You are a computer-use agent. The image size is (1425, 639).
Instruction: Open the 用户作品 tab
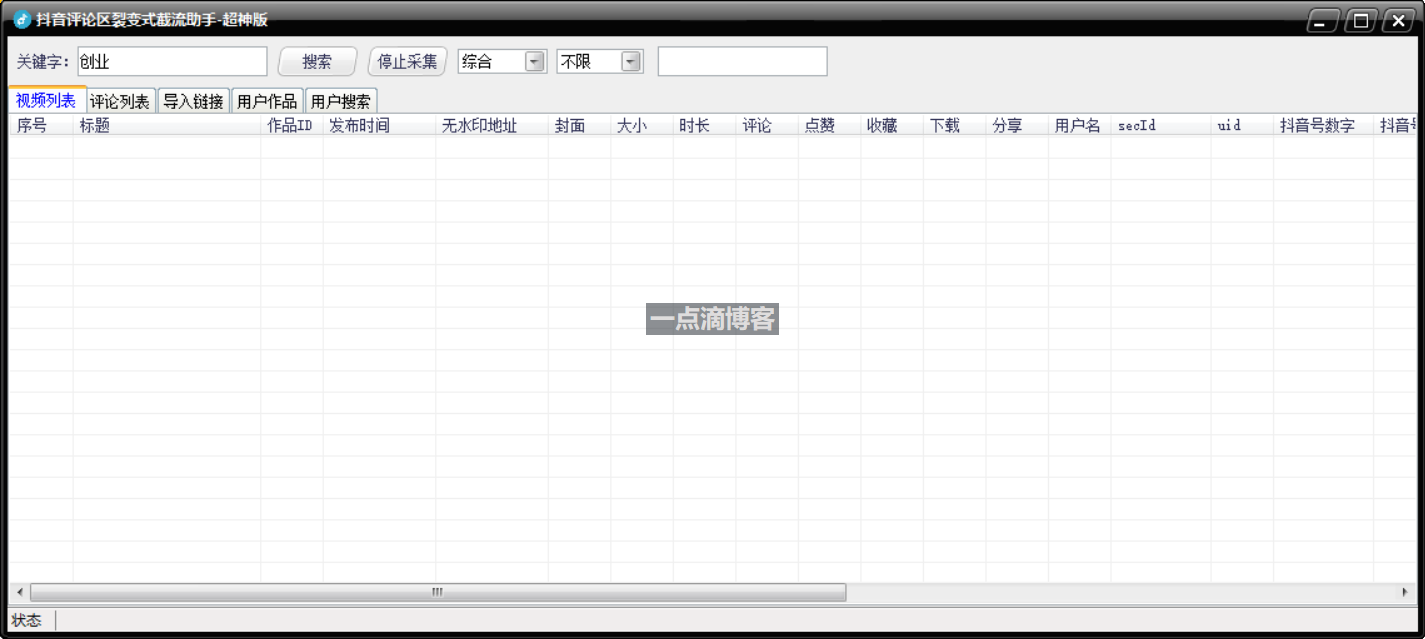tap(267, 101)
